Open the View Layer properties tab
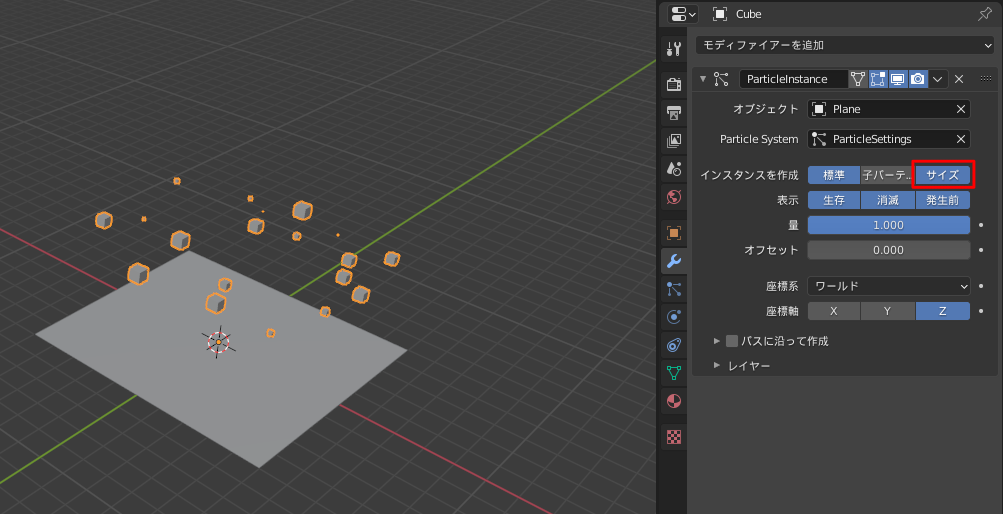 point(674,141)
